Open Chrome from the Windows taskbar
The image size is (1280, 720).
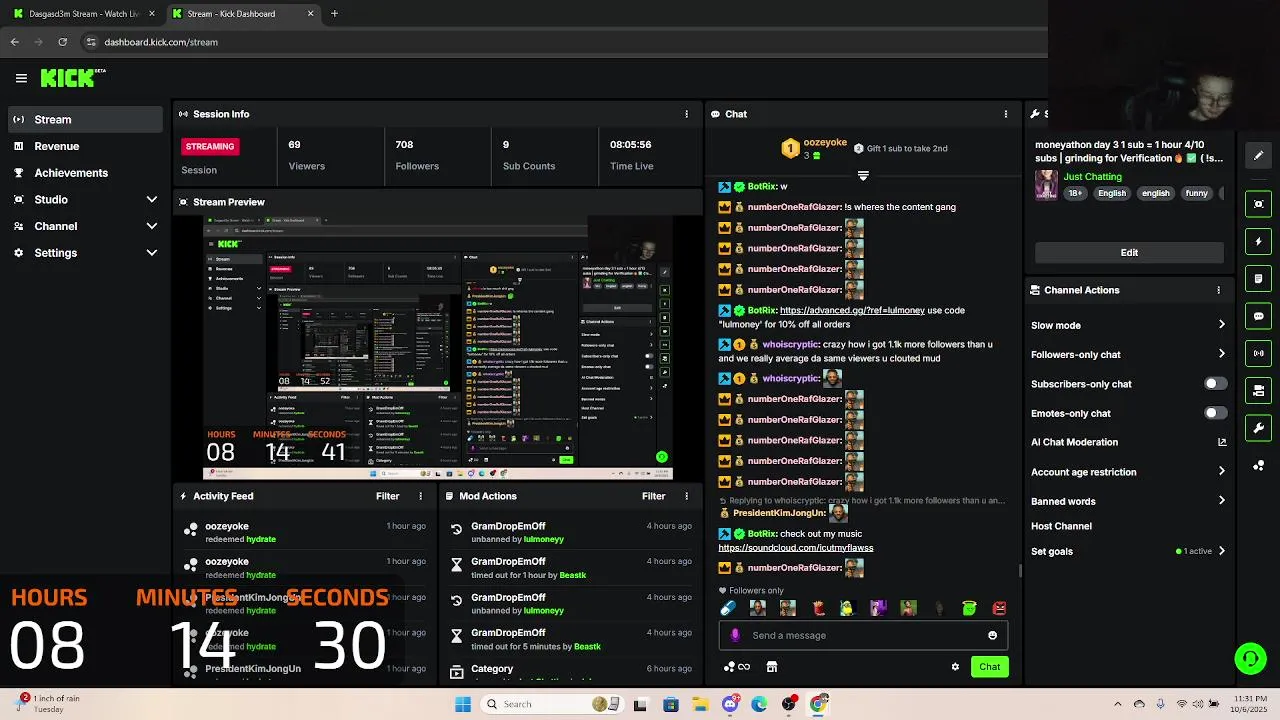[x=819, y=704]
